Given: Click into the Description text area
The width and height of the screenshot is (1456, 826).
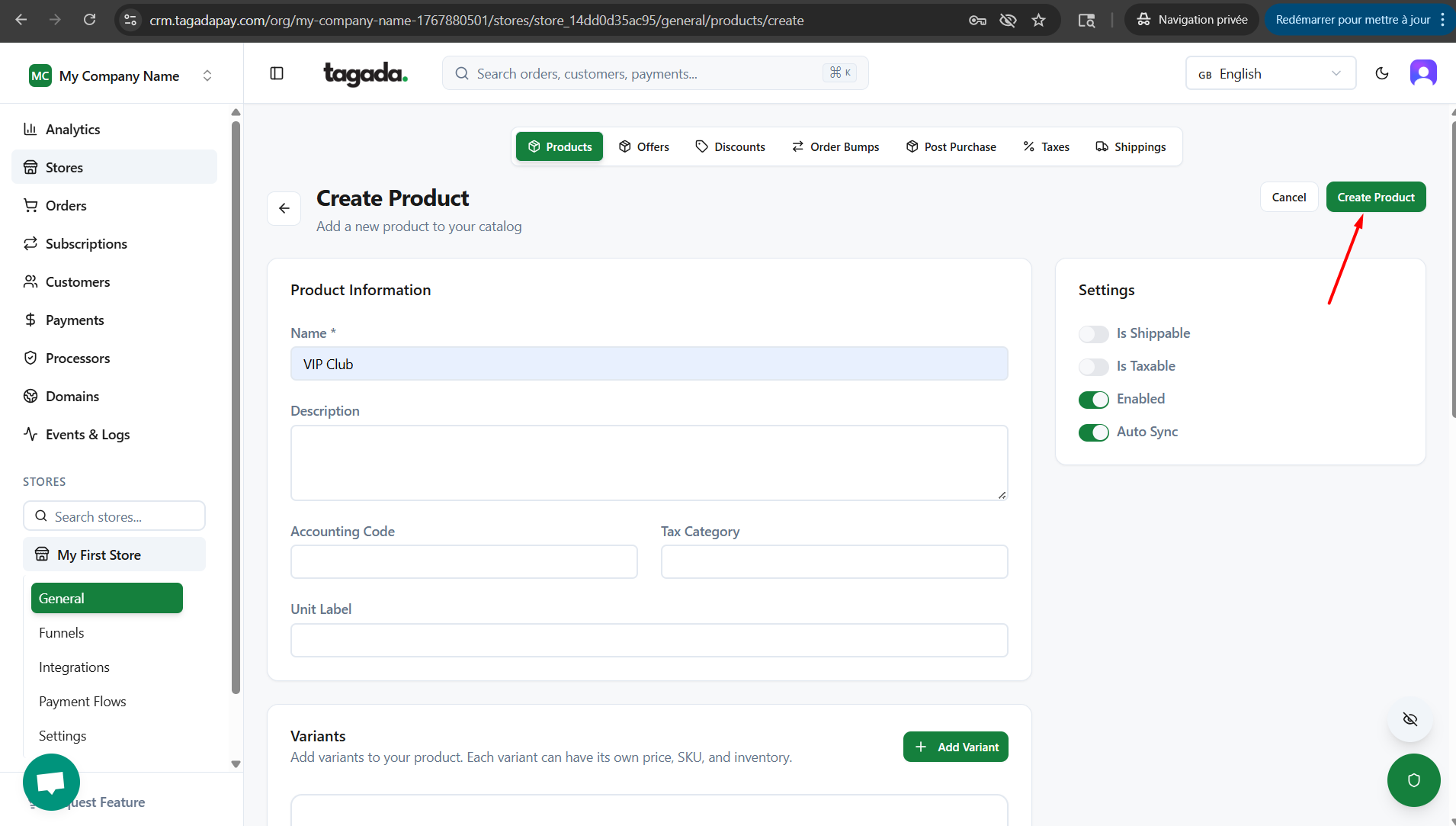Looking at the screenshot, I should pyautogui.click(x=649, y=463).
